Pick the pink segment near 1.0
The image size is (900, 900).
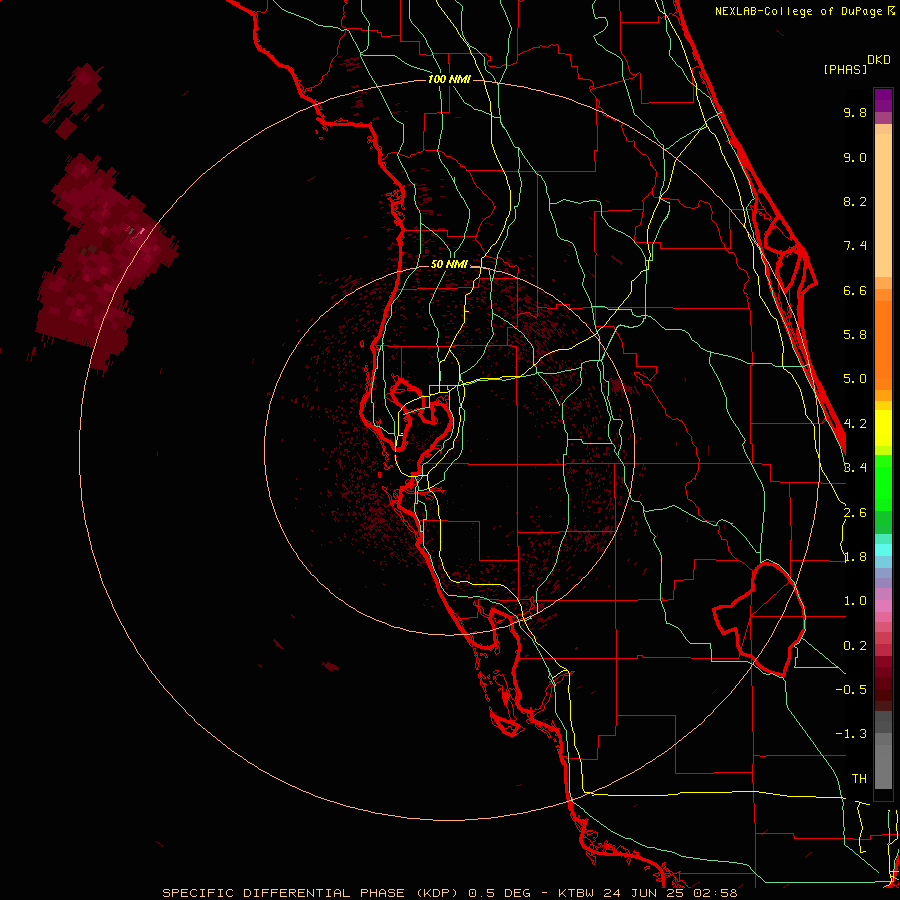click(883, 606)
